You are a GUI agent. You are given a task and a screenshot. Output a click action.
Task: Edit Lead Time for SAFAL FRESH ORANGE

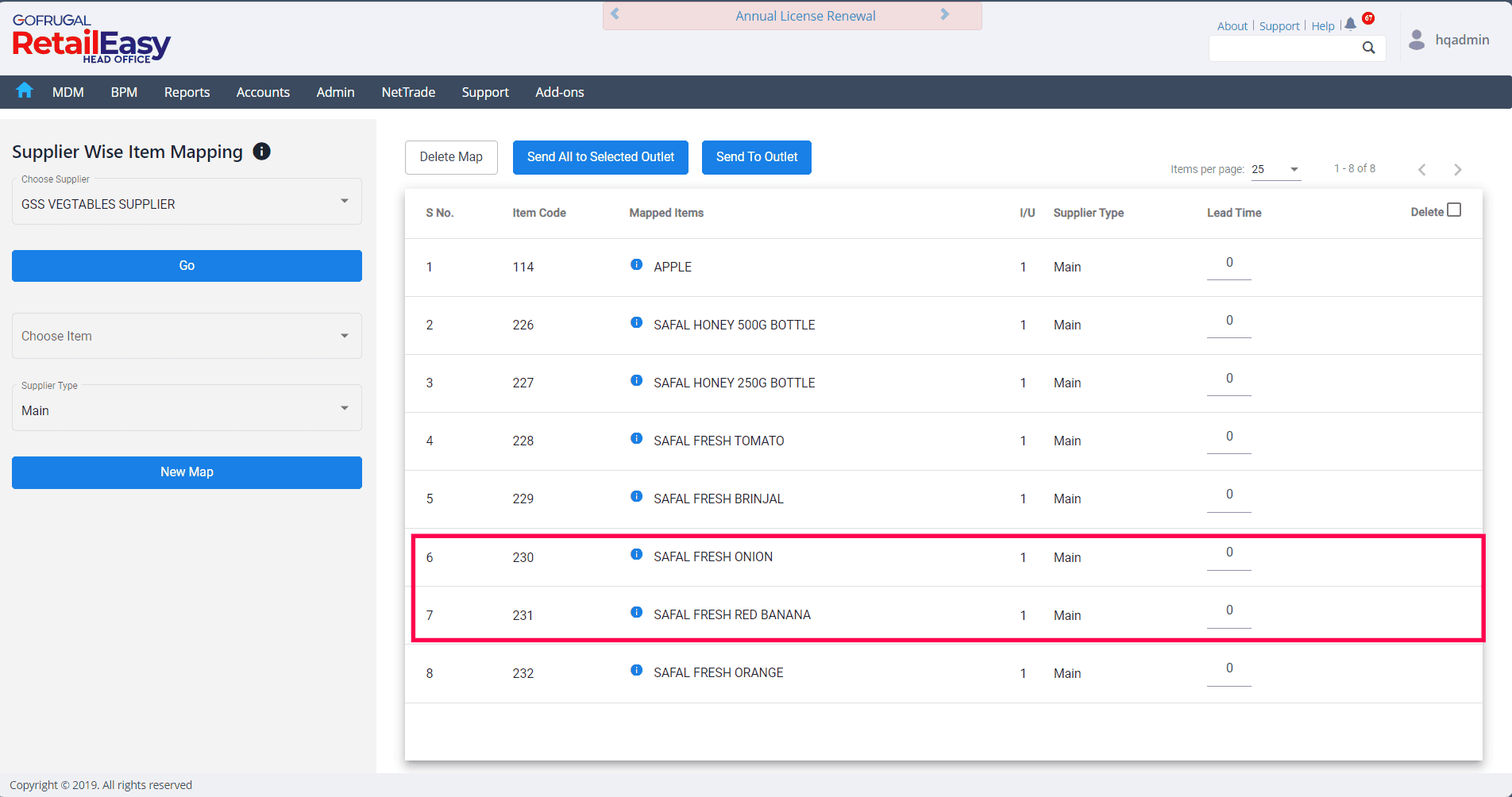coord(1229,669)
